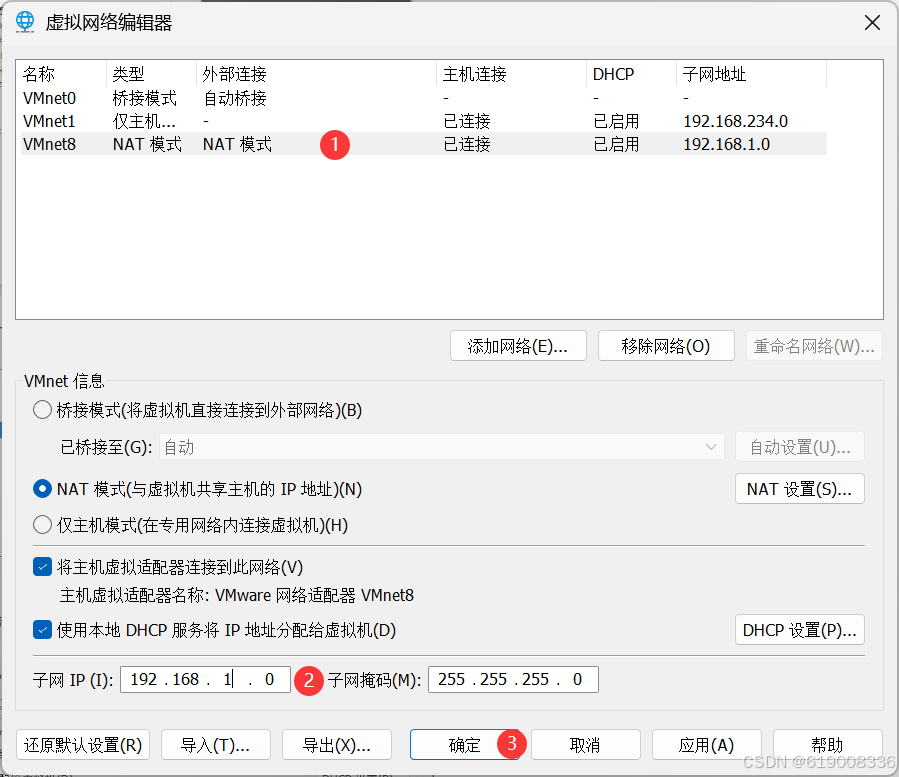Viewport: 899px width, 777px height.
Task: Click 自动桥接 cell in VMnet0 row
Action: click(235, 99)
